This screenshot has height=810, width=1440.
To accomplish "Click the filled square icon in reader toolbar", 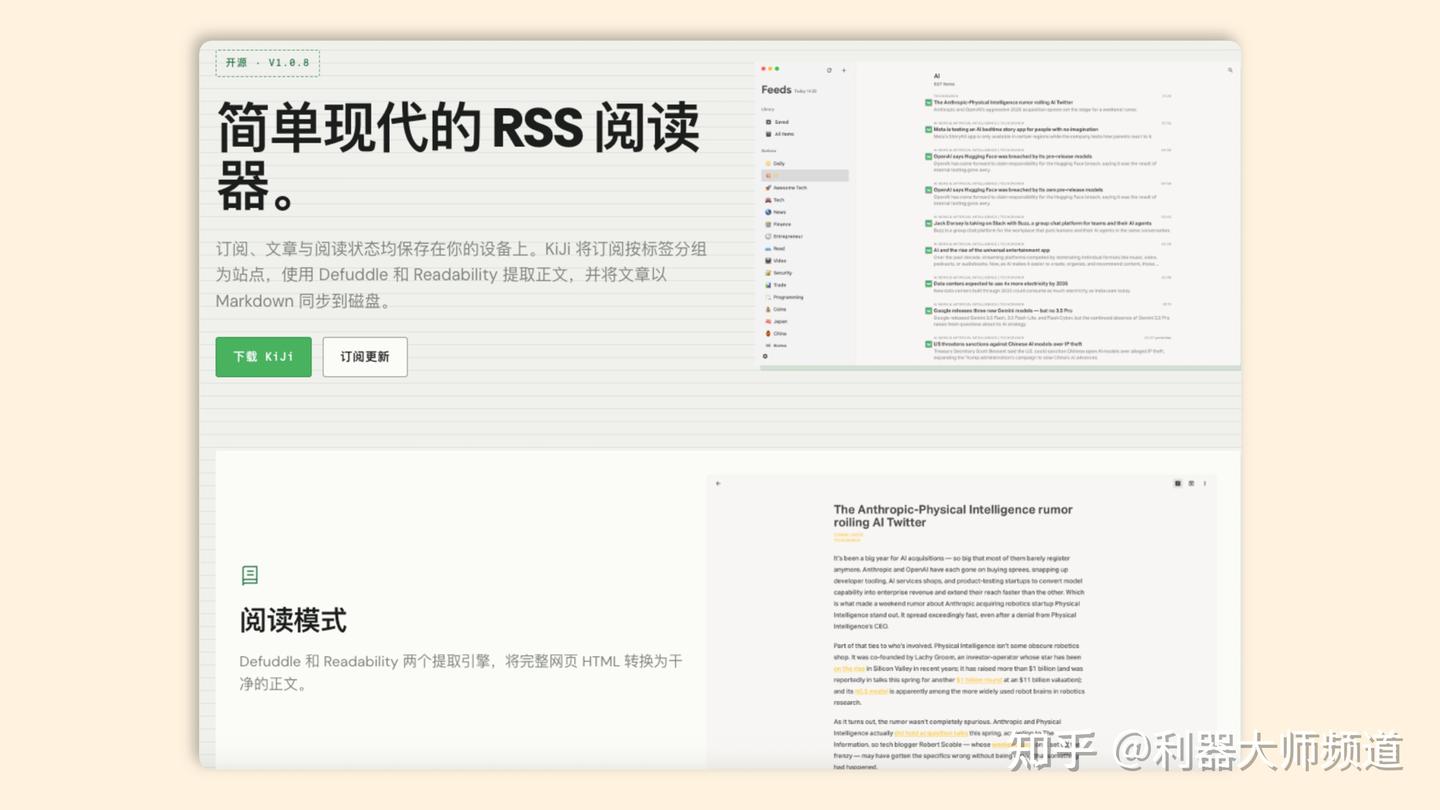I will [1178, 483].
